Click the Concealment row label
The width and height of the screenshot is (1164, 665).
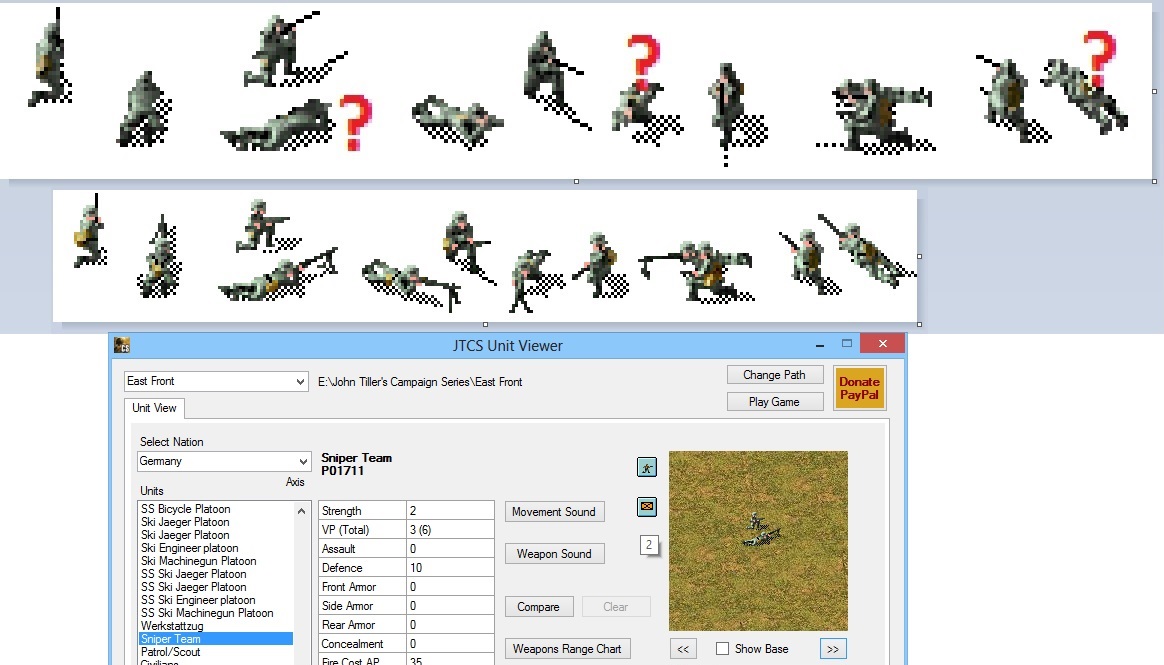click(x=362, y=644)
